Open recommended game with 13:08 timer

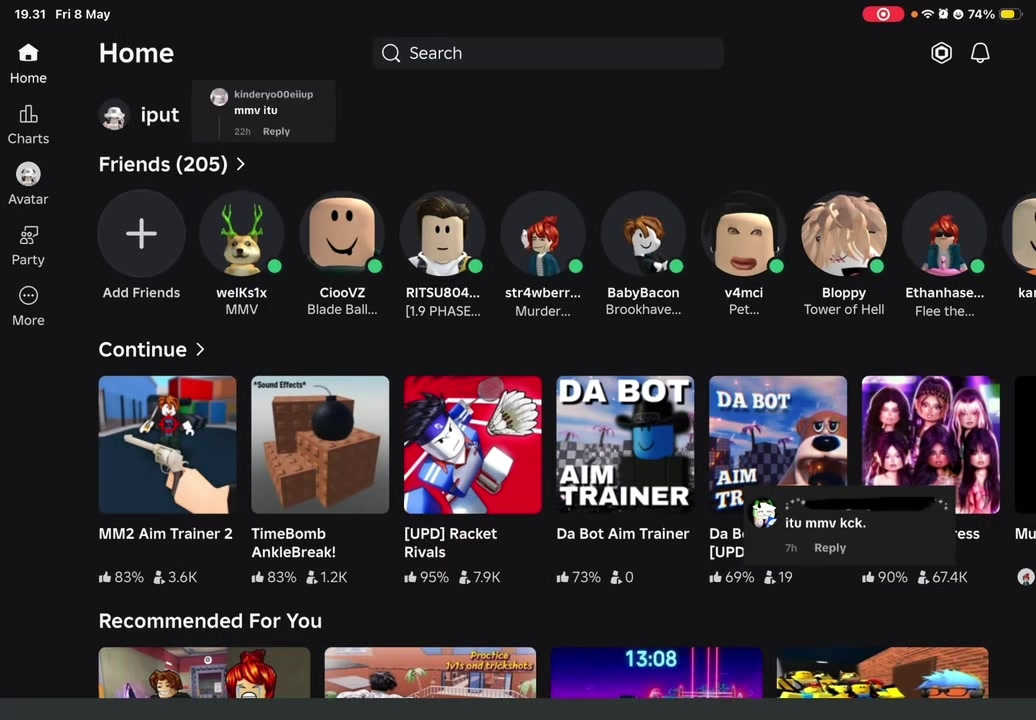[656, 672]
